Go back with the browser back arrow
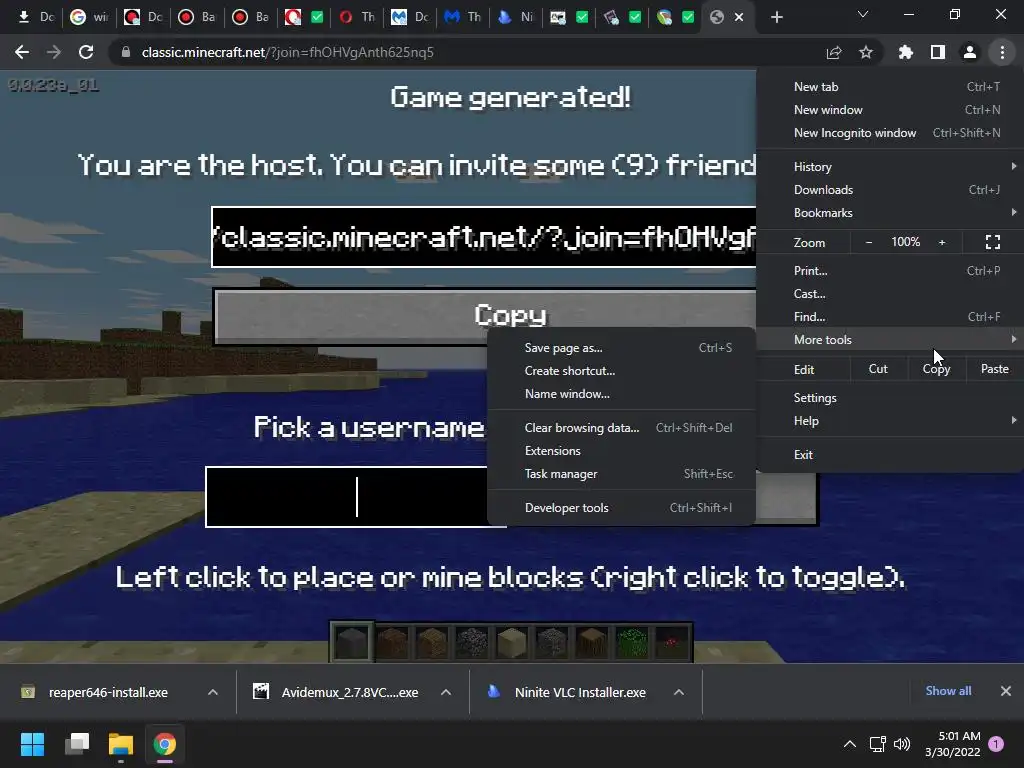The image size is (1024, 768). [22, 52]
